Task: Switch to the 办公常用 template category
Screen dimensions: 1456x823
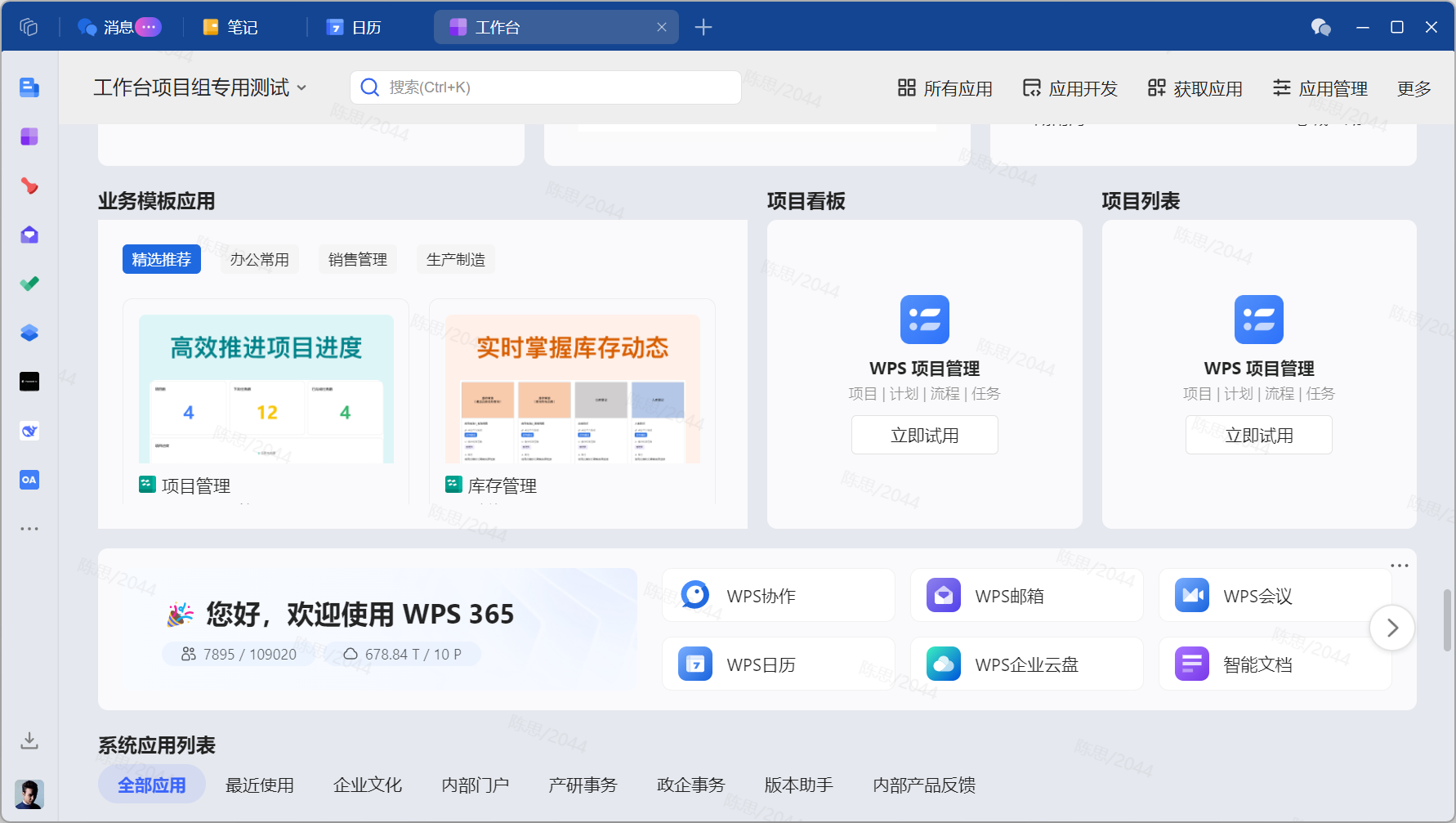Action: [259, 259]
